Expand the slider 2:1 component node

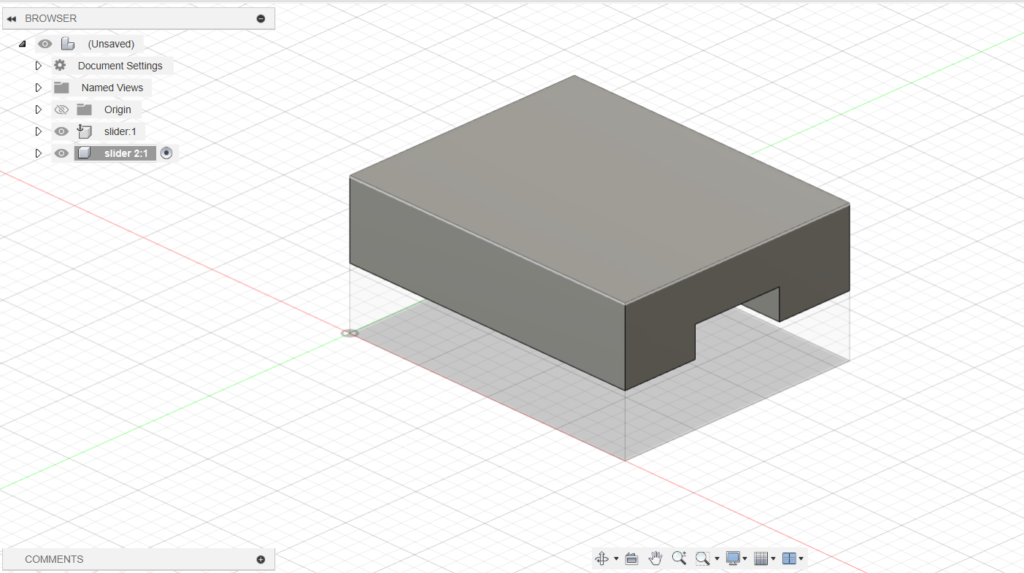38,154
